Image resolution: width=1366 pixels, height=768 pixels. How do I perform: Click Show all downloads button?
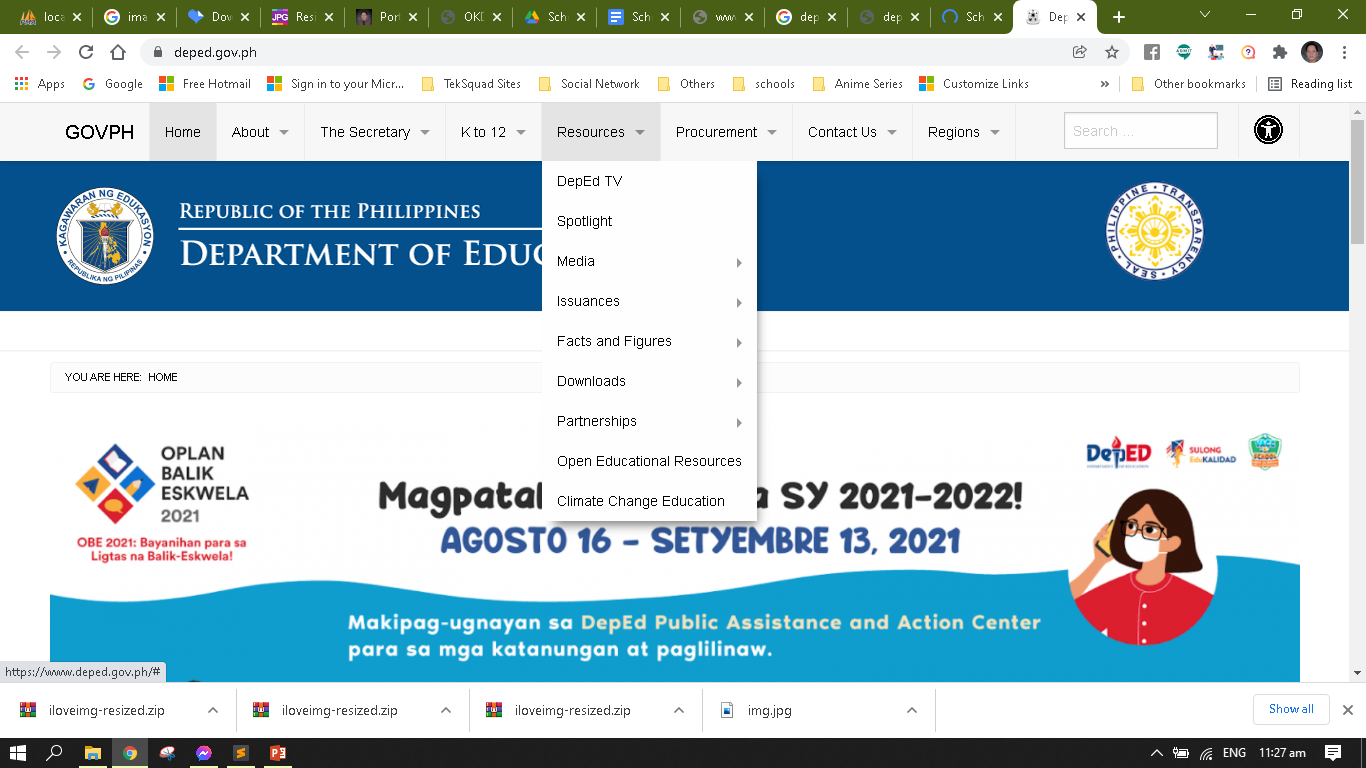coord(1290,709)
